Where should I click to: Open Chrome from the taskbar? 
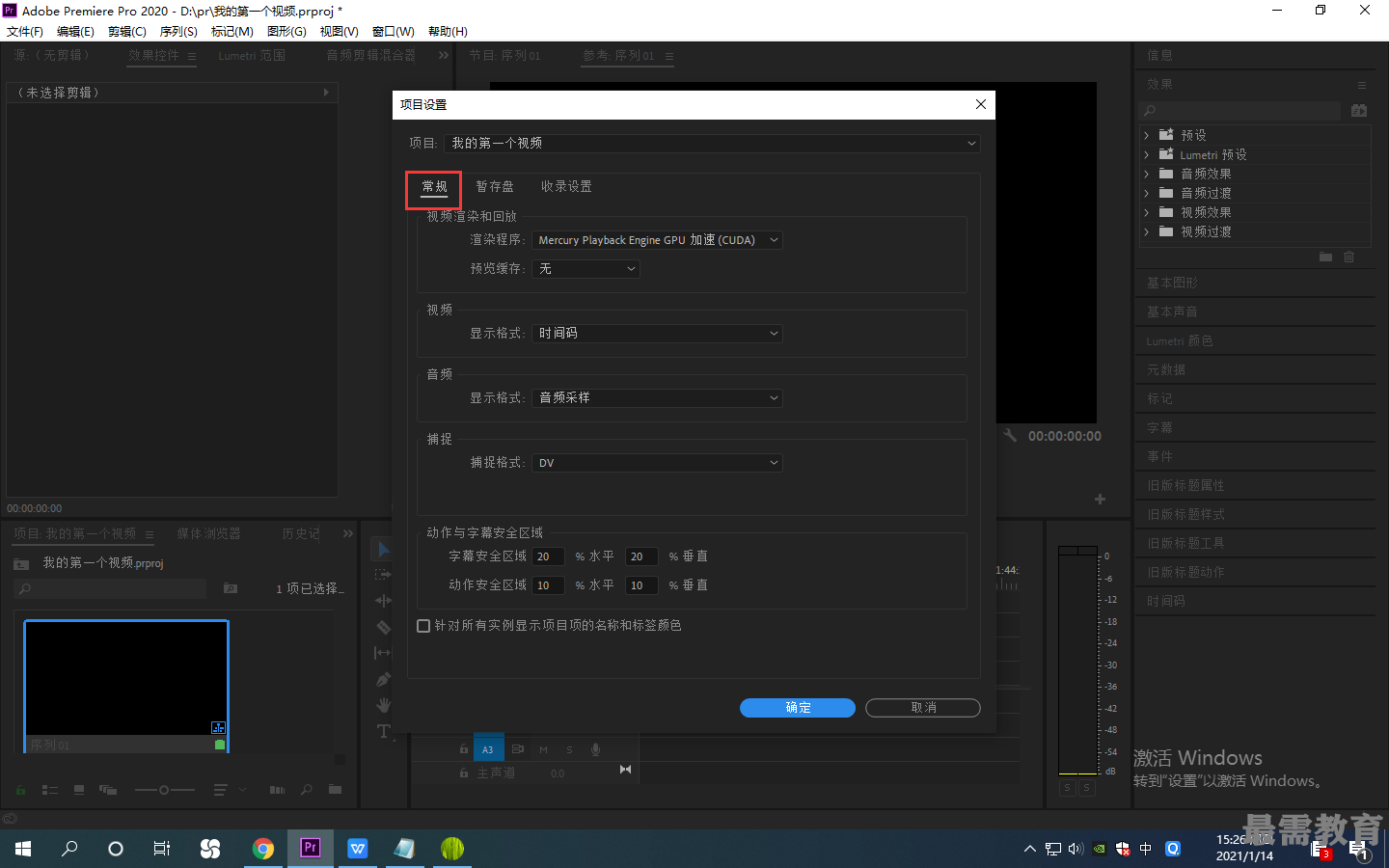tap(263, 848)
